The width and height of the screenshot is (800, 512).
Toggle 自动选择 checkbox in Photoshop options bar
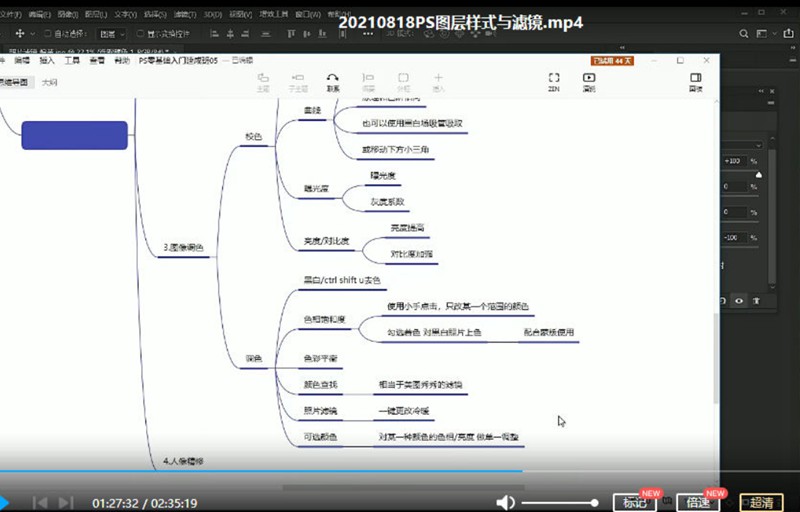47,34
